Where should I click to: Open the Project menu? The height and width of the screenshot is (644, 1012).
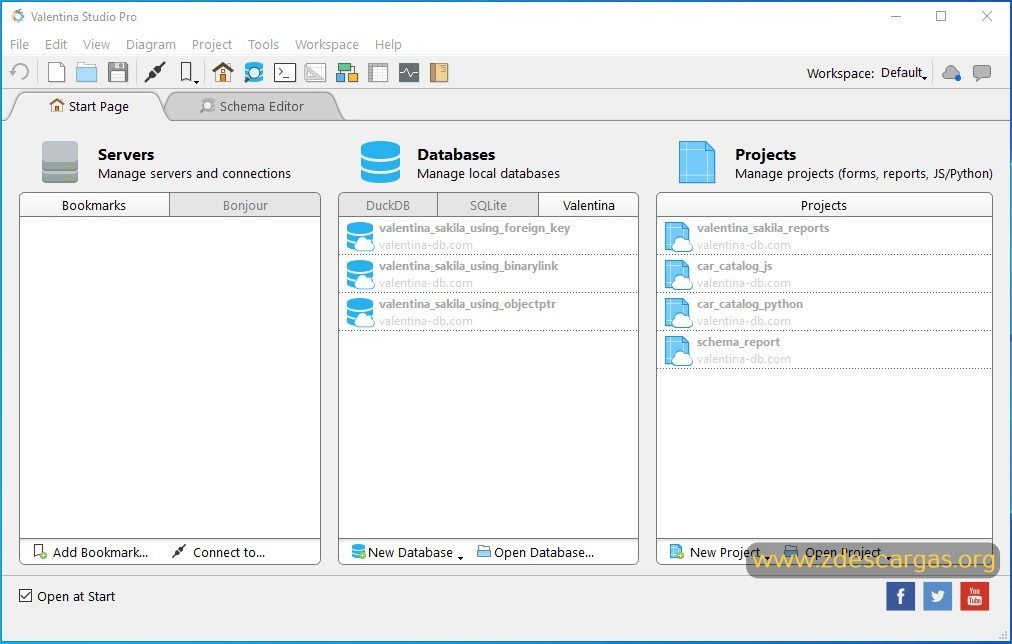click(x=212, y=45)
